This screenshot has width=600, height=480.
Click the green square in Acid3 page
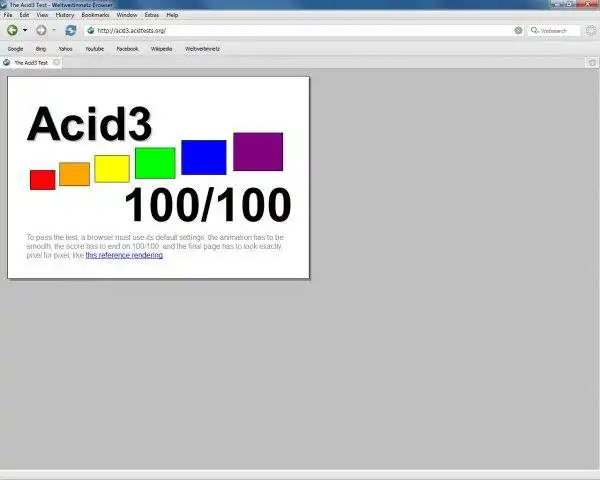tap(155, 163)
